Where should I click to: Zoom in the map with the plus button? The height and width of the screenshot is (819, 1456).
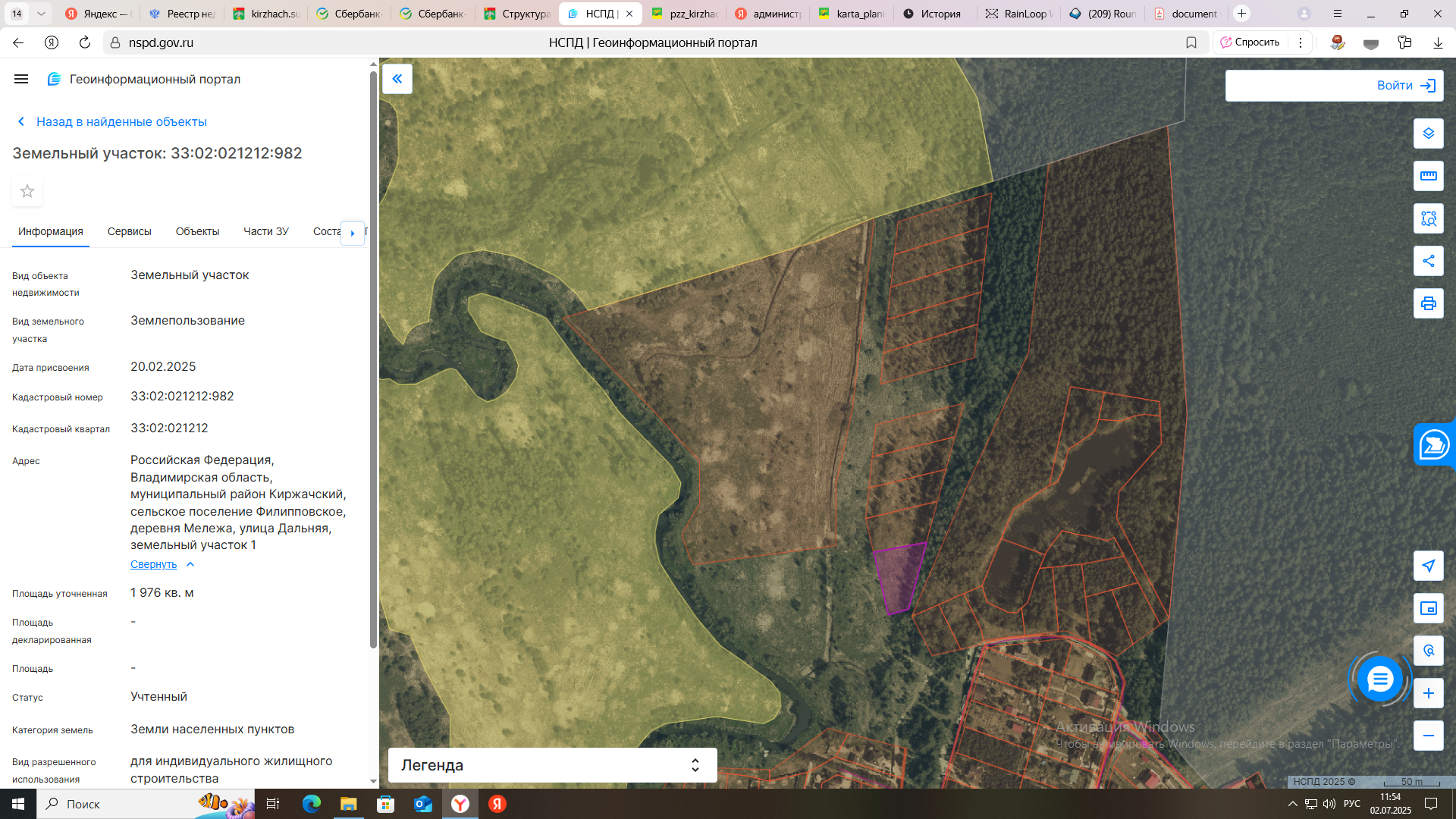[1428, 693]
